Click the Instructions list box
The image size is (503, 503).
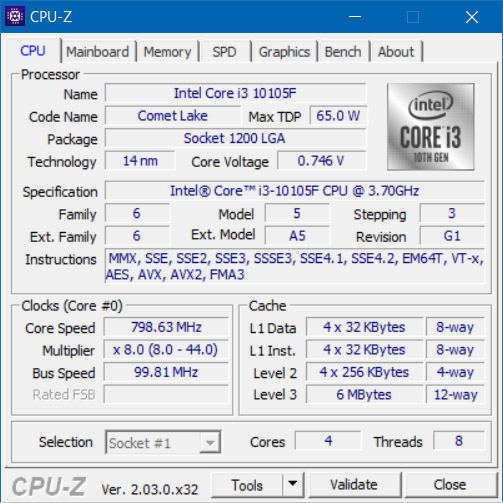pos(295,266)
